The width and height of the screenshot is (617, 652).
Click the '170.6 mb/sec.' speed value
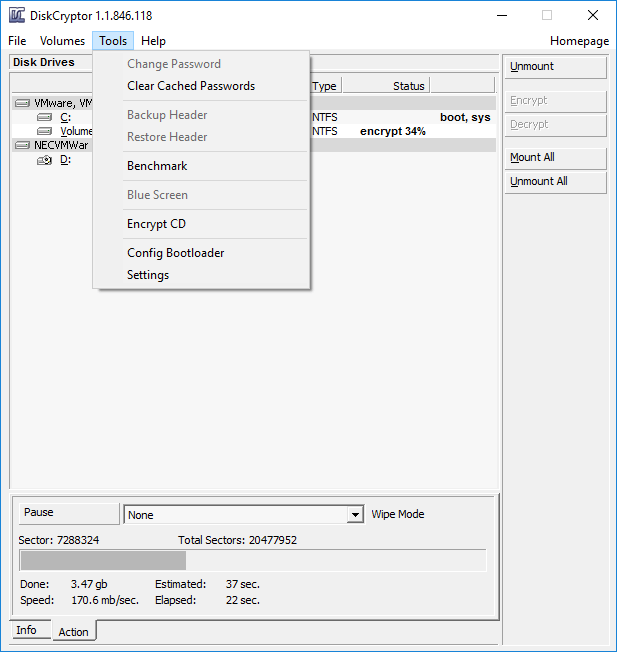[105, 600]
